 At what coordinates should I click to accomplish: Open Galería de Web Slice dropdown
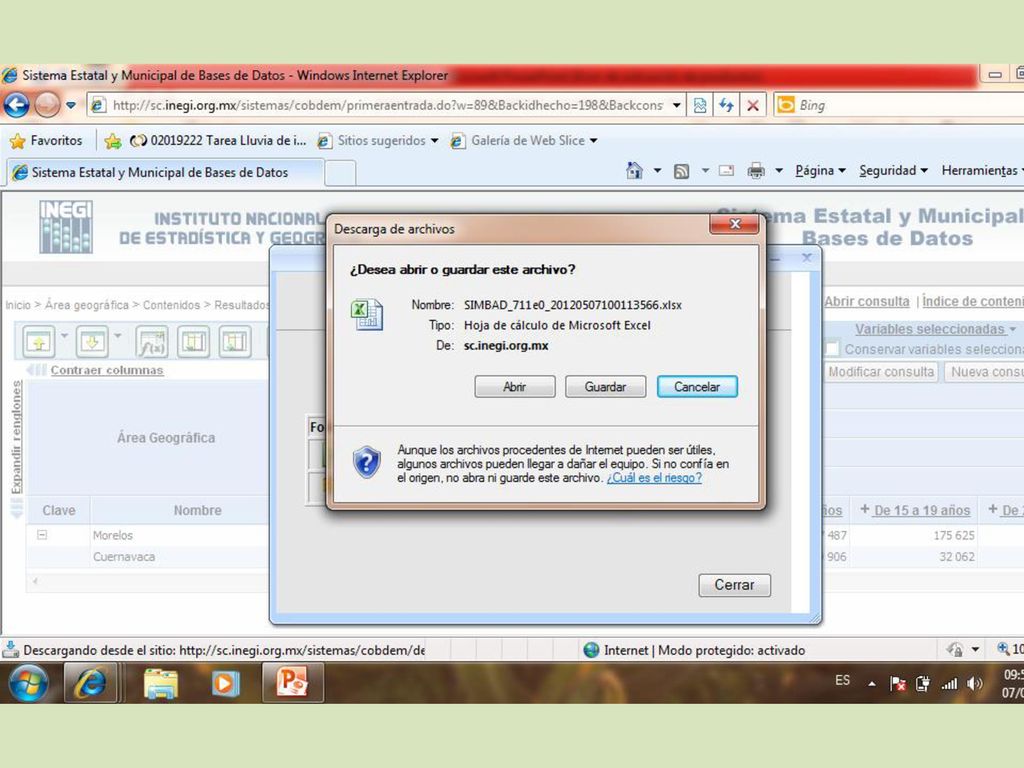coord(524,140)
